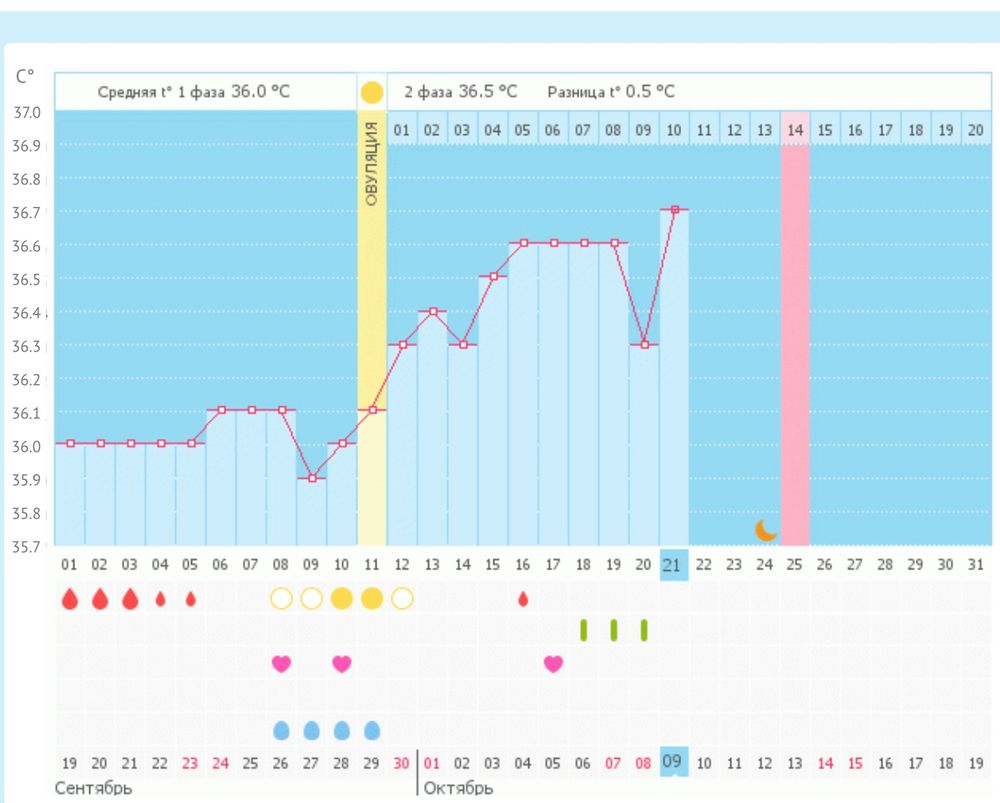Screen dimensions: 1000x803
Task: Select the 36.1 data point in the ovulation column
Action: click(372, 409)
